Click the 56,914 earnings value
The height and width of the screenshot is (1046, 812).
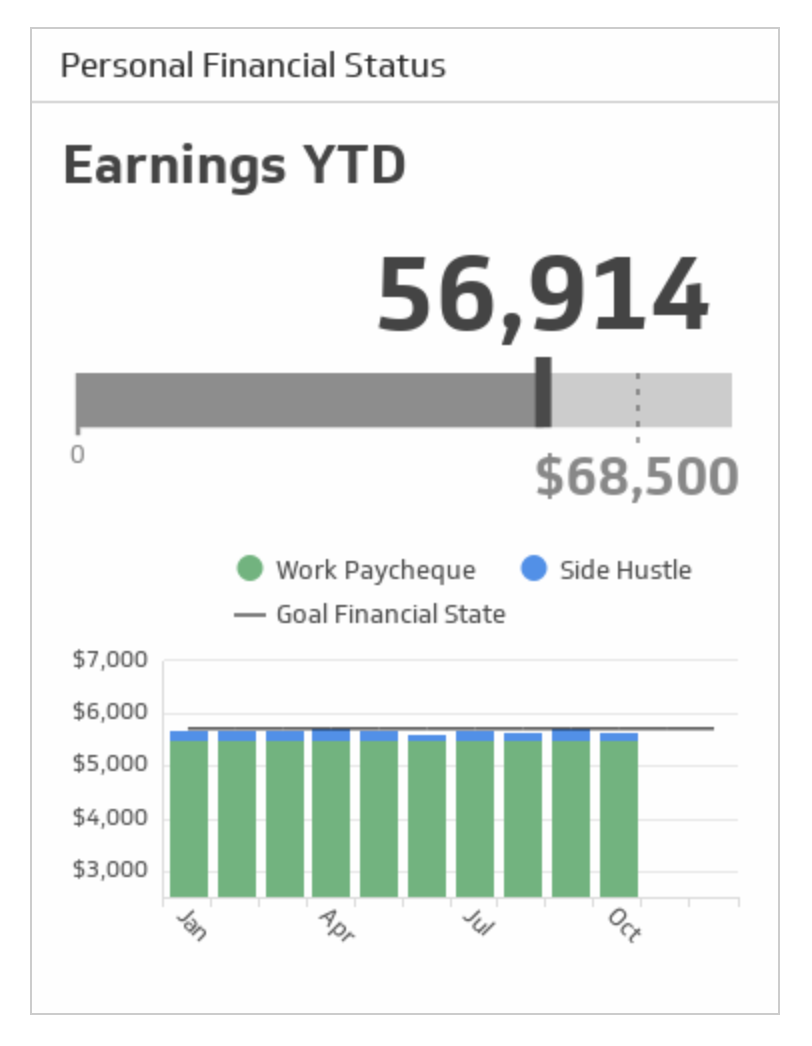point(542,297)
